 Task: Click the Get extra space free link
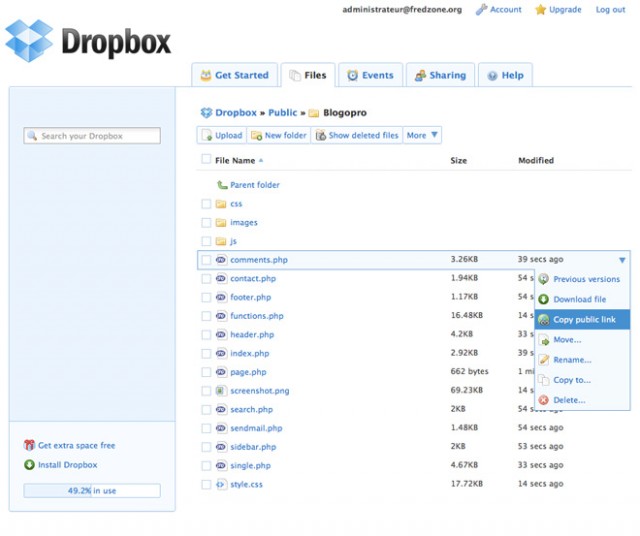(76, 445)
